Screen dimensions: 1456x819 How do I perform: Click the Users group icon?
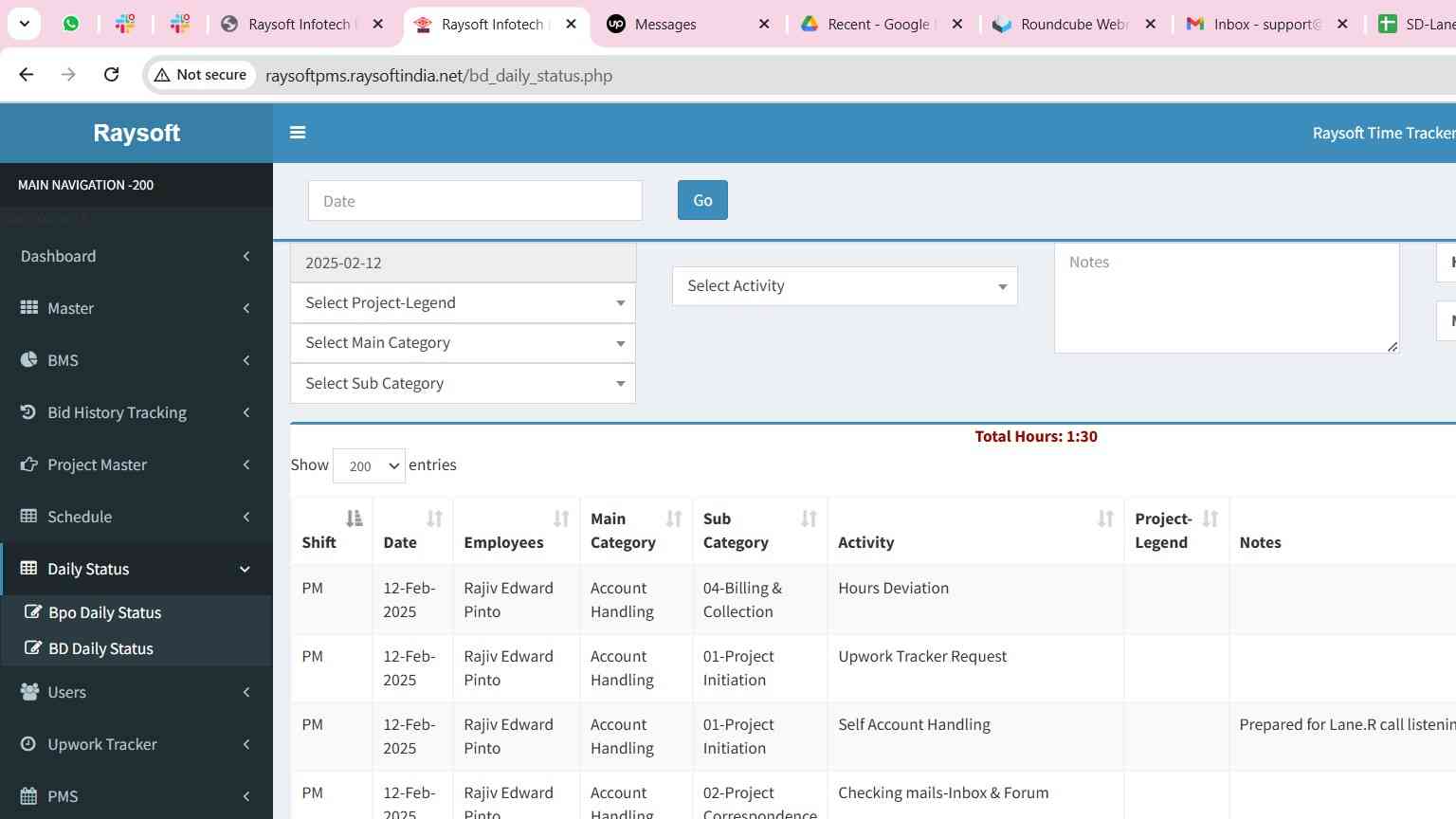coord(29,691)
